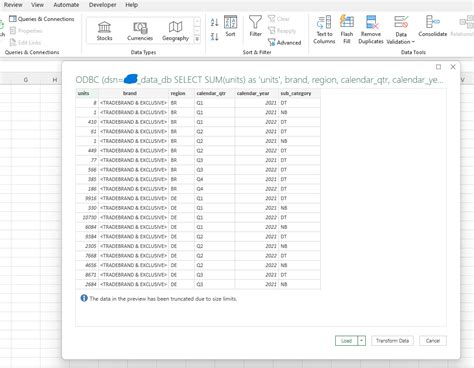Sort A to Z ascending
474x368 pixels.
pos(214,23)
